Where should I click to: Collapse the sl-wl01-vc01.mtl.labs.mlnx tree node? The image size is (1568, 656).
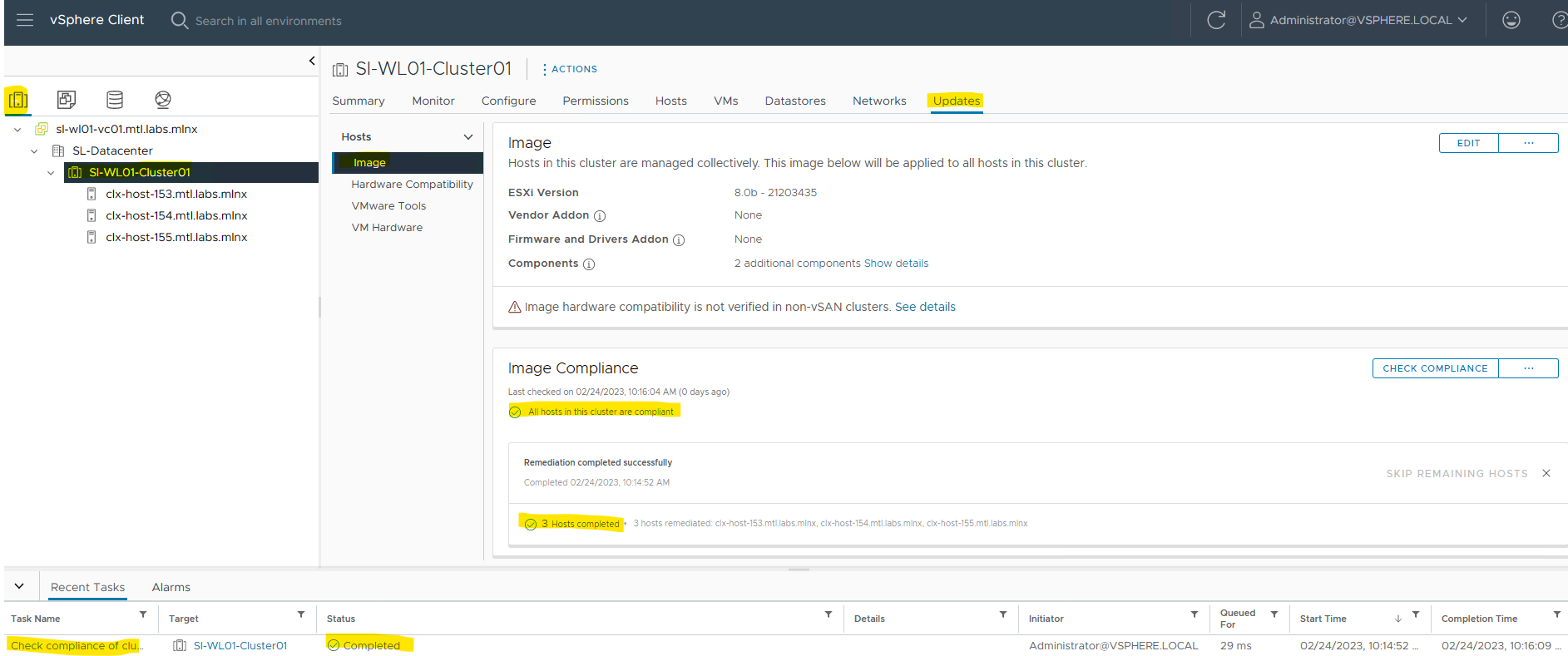17,130
